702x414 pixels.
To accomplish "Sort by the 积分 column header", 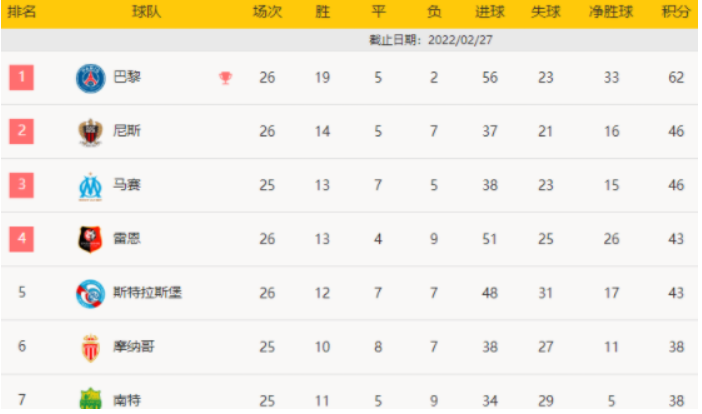I will point(676,12).
